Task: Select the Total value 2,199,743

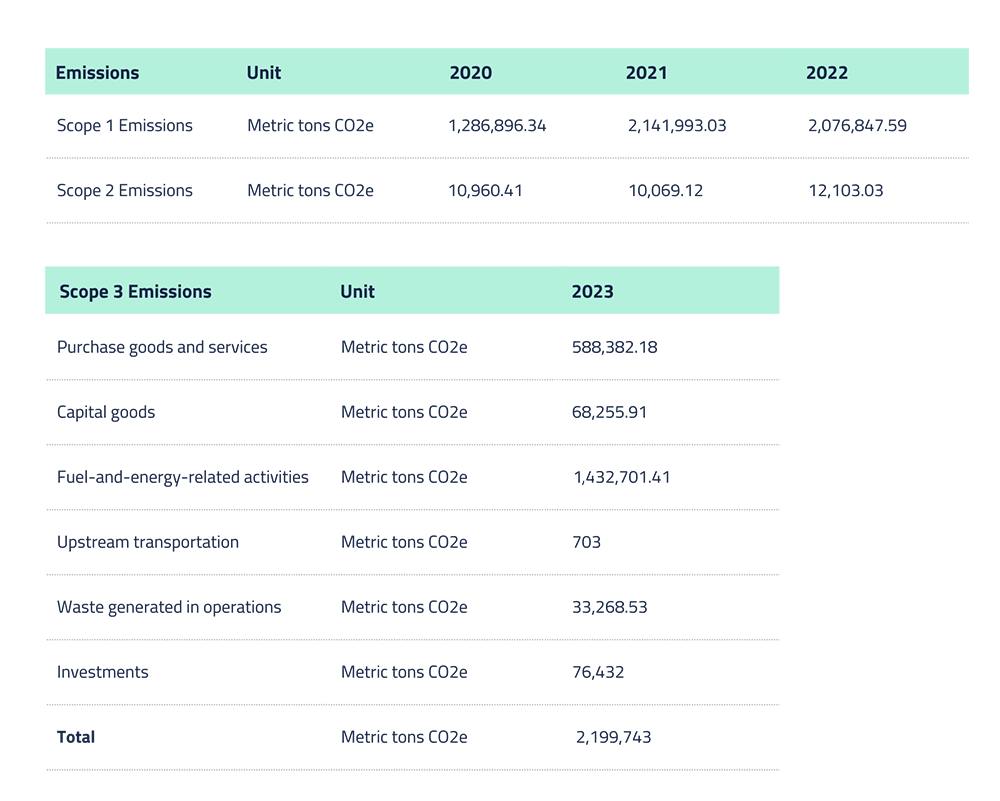Action: click(613, 738)
